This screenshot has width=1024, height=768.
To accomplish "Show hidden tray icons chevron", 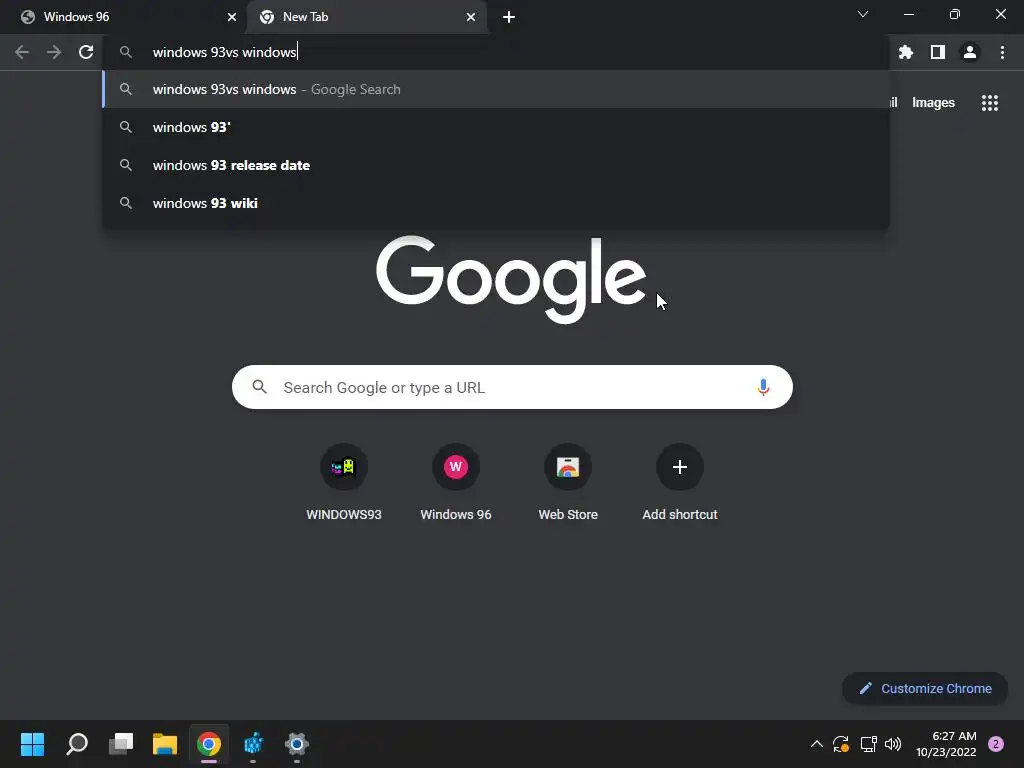I will (816, 744).
